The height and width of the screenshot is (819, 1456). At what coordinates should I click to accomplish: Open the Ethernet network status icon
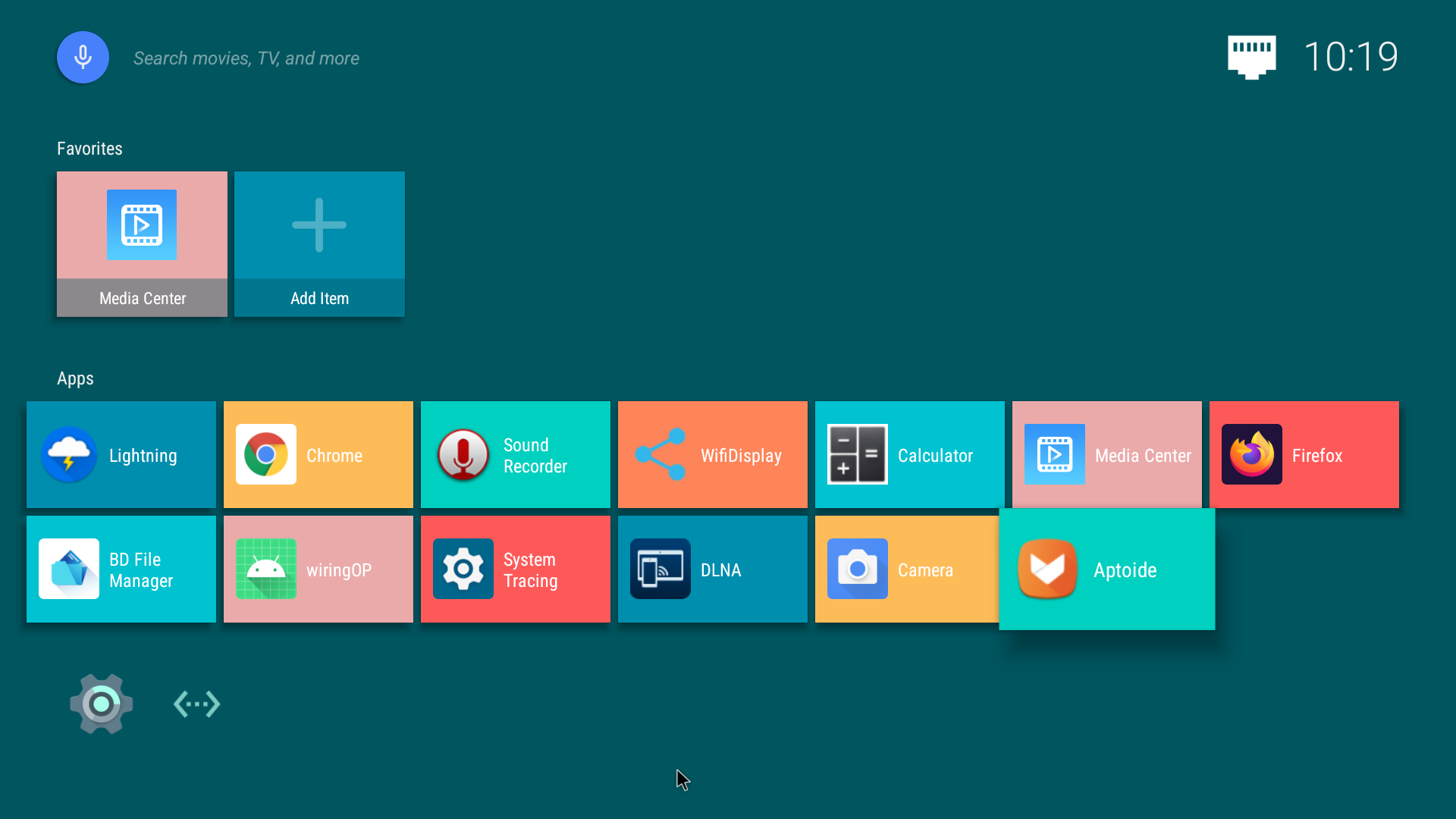(x=1251, y=57)
